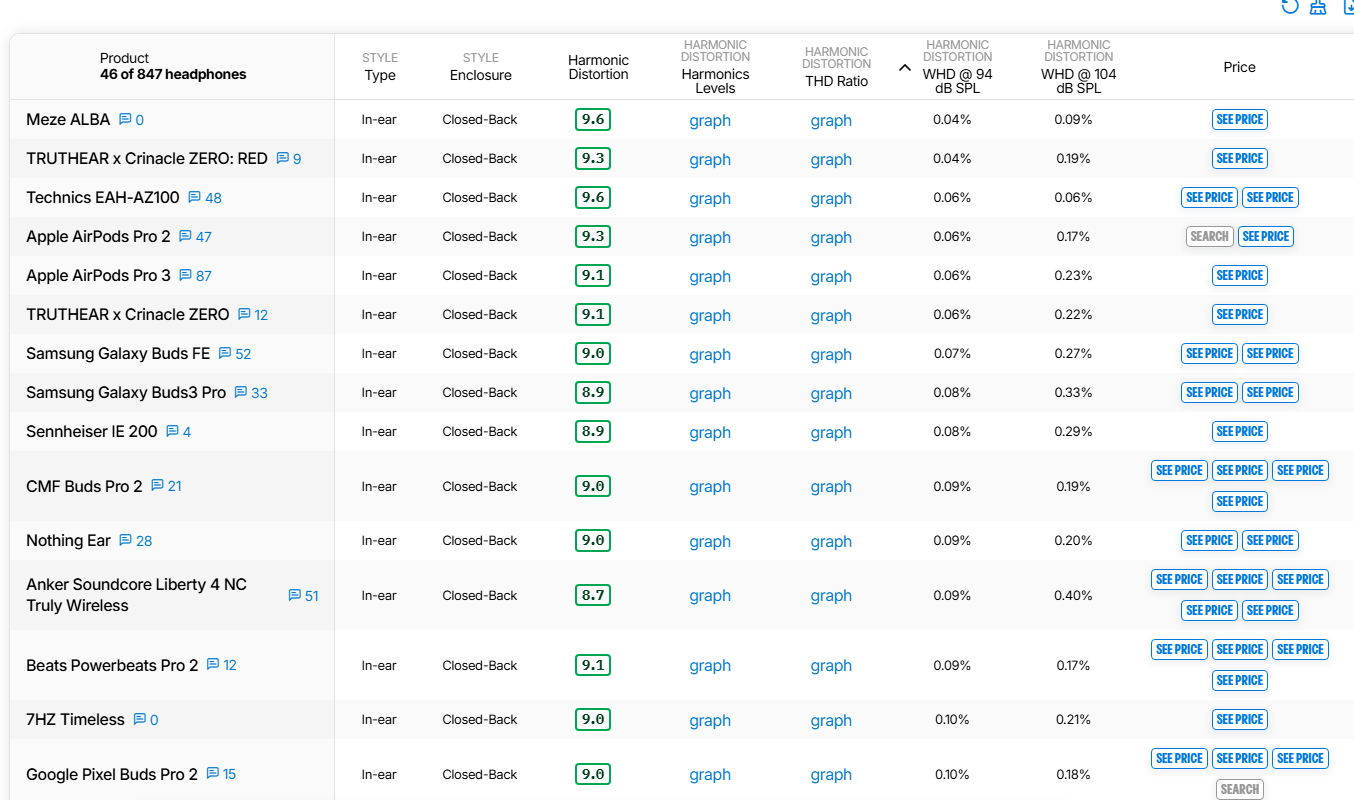This screenshot has height=800, width=1354.
Task: Click See Price in Apple AirPods Pro 2 row
Action: (x=1265, y=236)
